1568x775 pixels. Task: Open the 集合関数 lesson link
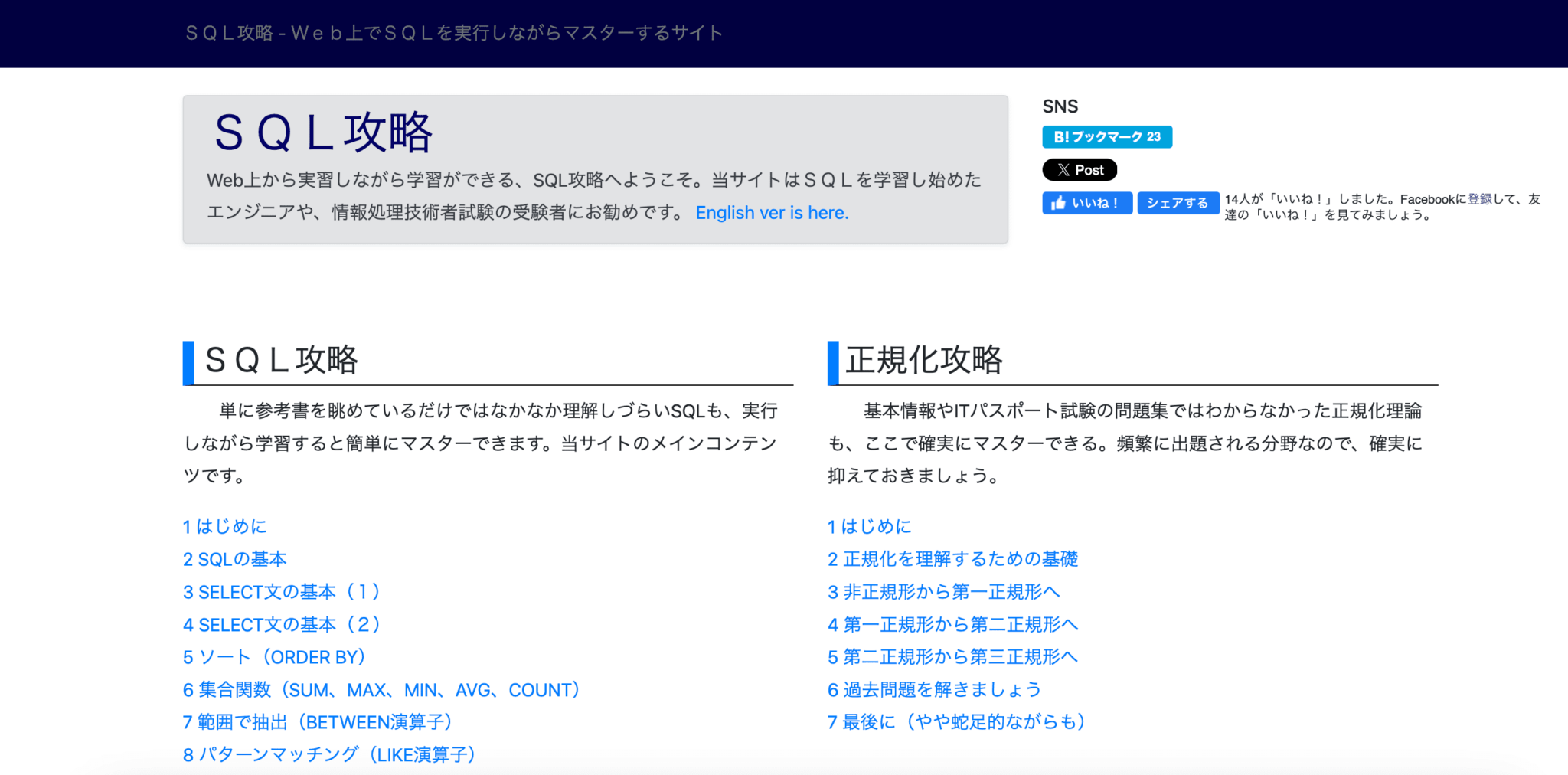[381, 689]
